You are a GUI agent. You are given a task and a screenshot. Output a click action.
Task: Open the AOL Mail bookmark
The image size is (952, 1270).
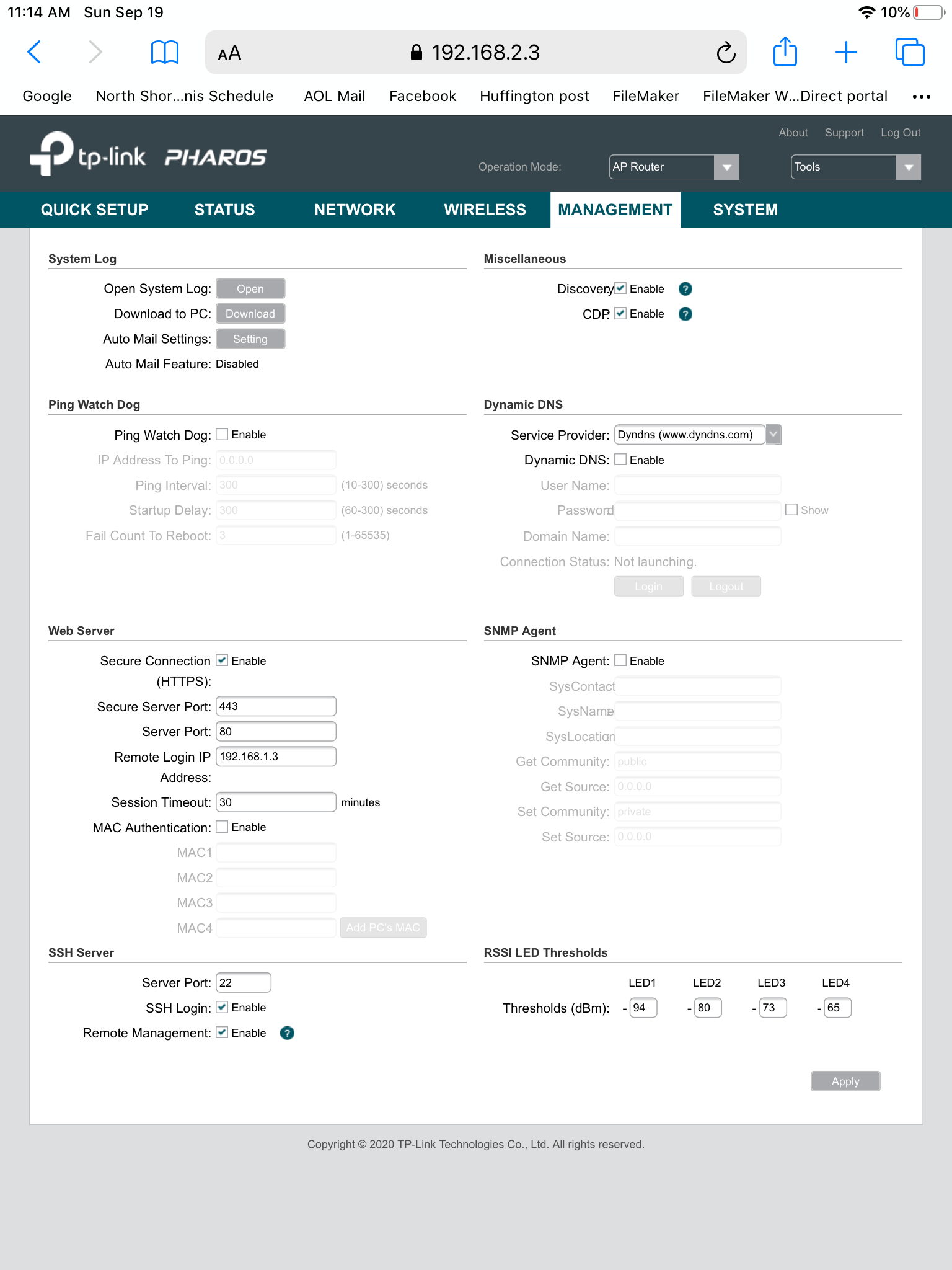tap(335, 96)
